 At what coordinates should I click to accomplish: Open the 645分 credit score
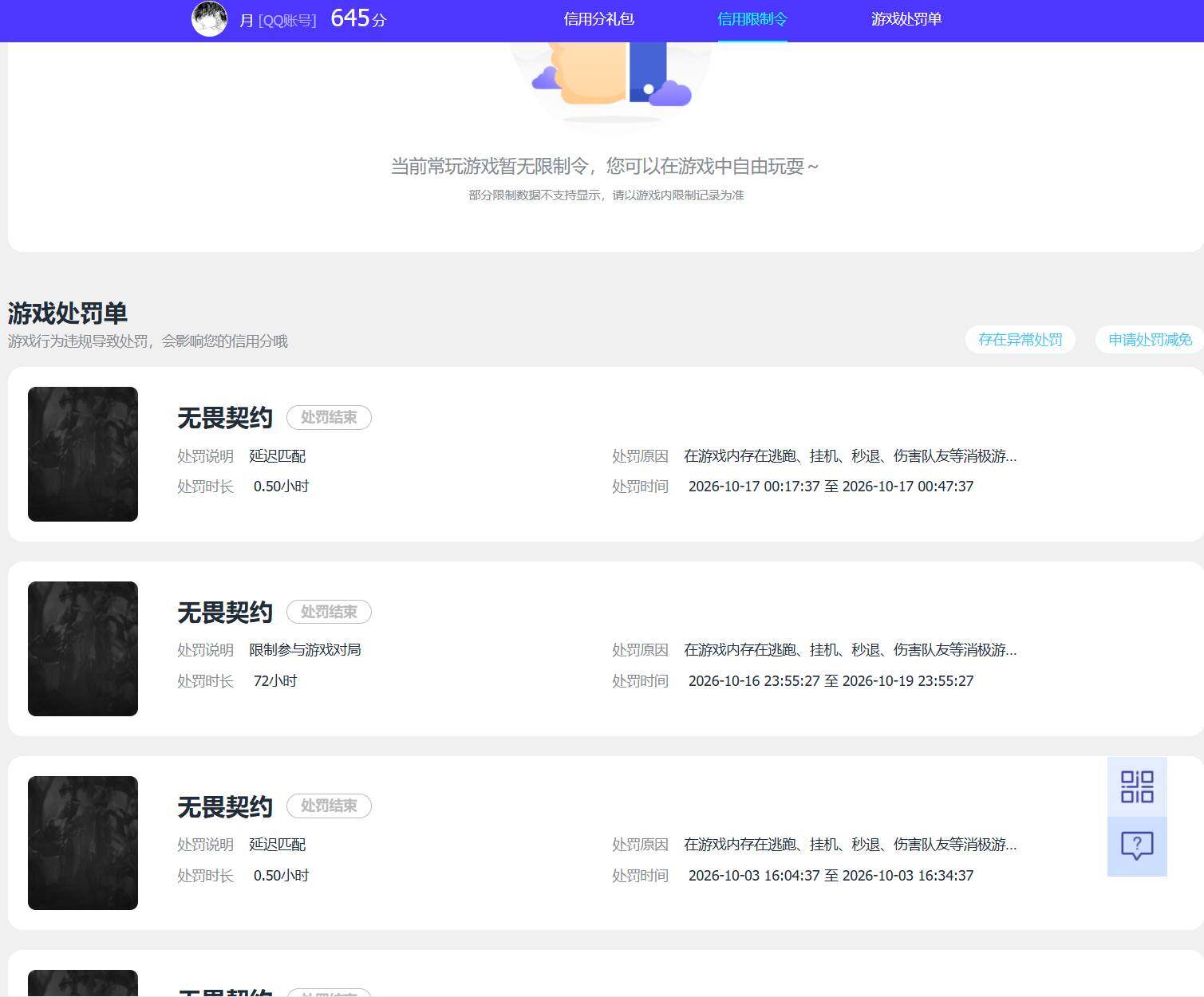358,18
